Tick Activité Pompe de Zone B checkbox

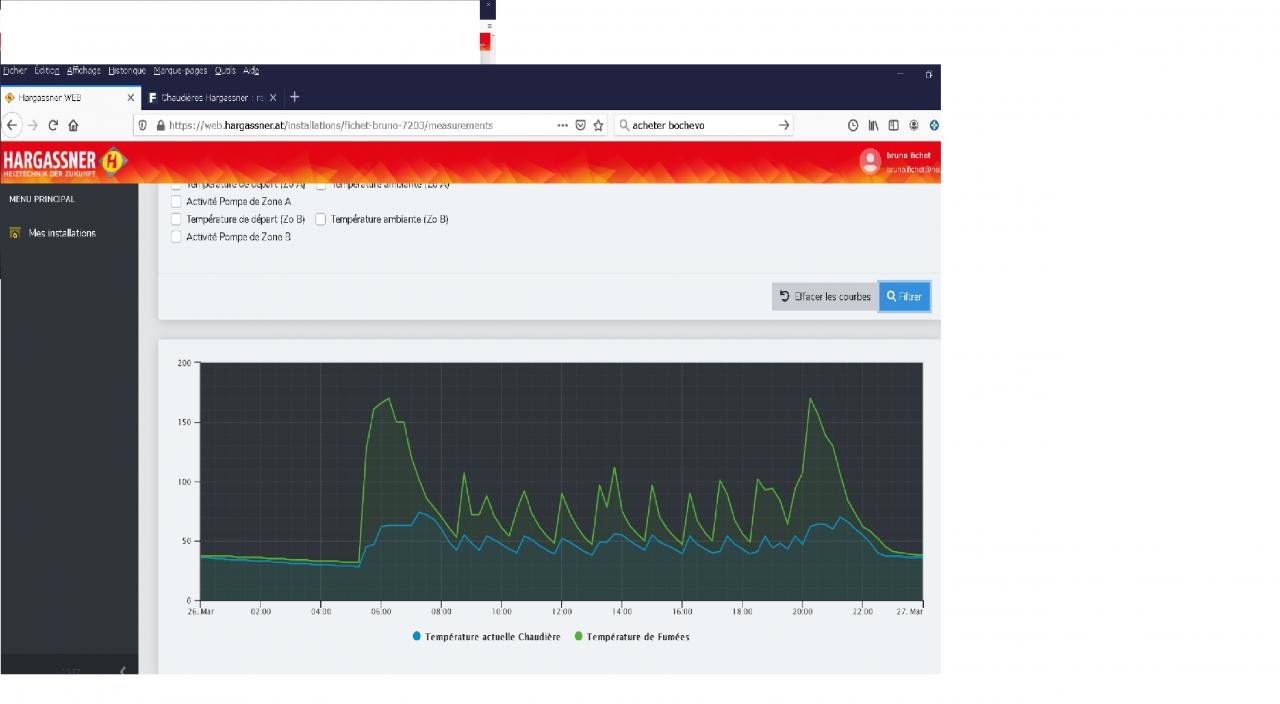coord(176,237)
